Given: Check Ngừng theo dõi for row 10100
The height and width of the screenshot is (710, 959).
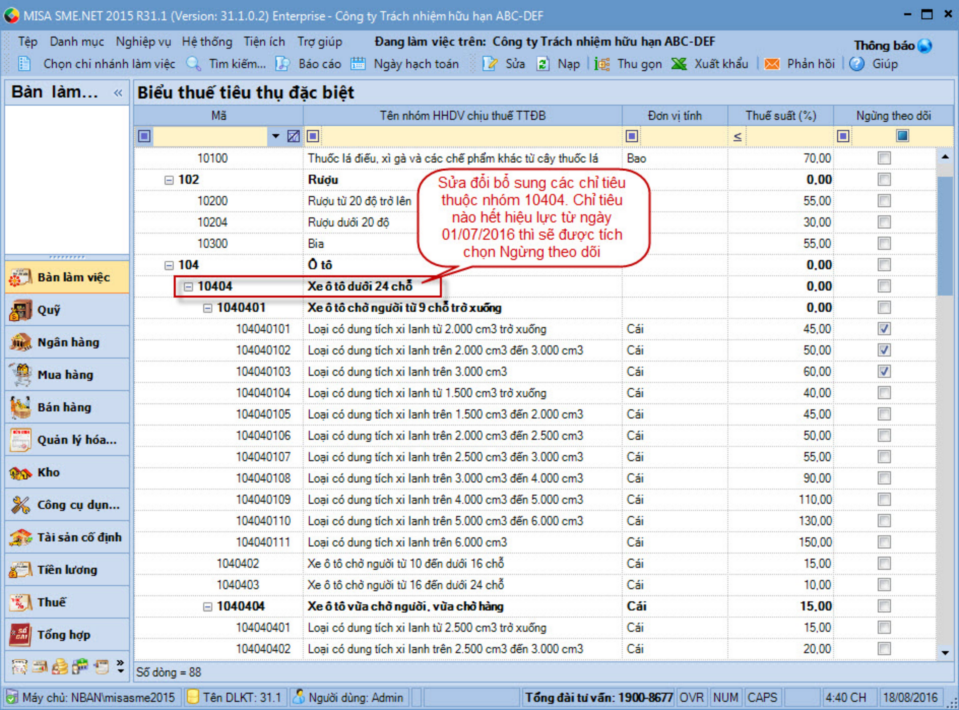Looking at the screenshot, I should [x=884, y=158].
